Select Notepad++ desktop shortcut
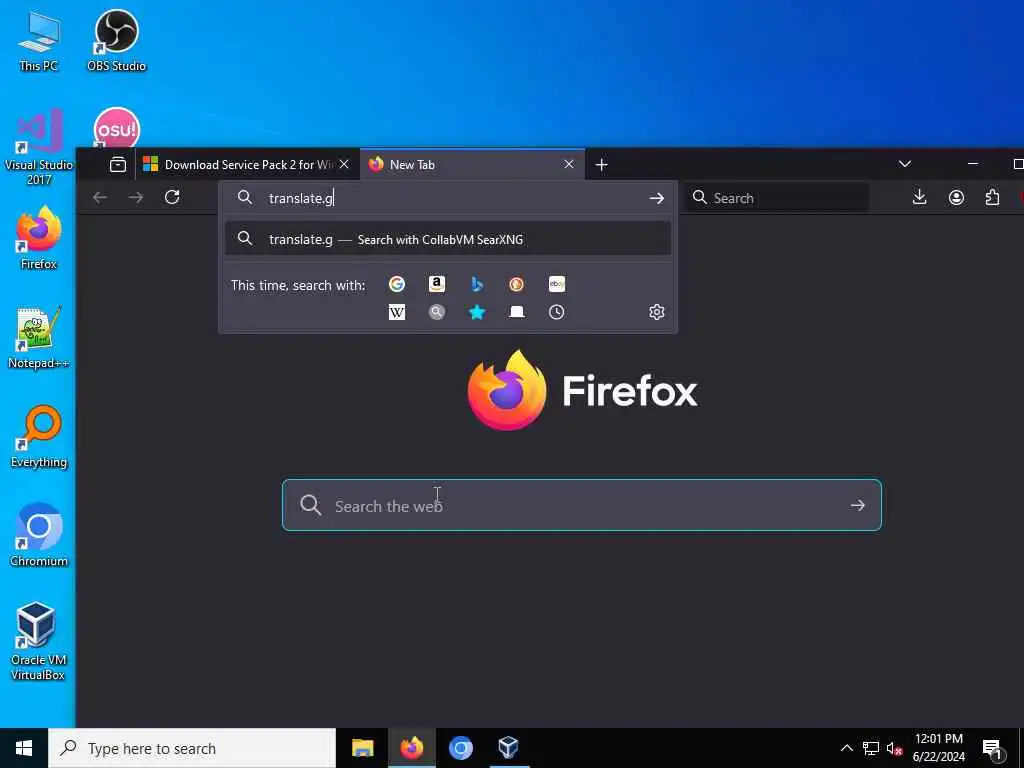The width and height of the screenshot is (1024, 768). click(x=39, y=338)
